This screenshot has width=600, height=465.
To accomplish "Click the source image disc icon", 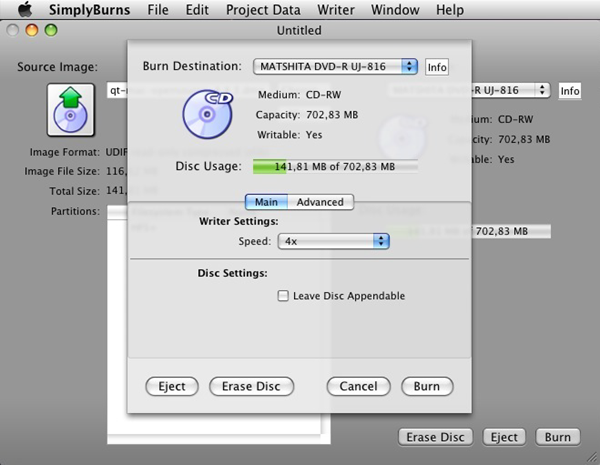I will [71, 110].
